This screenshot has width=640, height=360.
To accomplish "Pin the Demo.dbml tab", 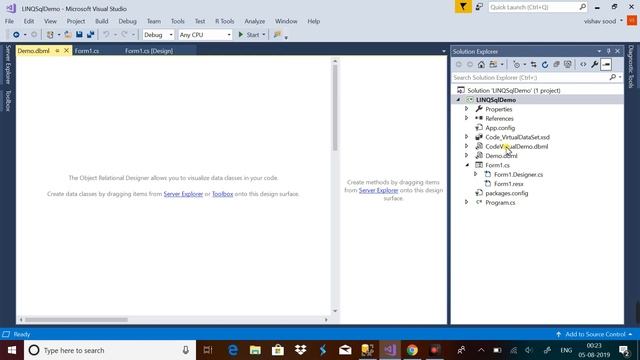I will (x=57, y=51).
